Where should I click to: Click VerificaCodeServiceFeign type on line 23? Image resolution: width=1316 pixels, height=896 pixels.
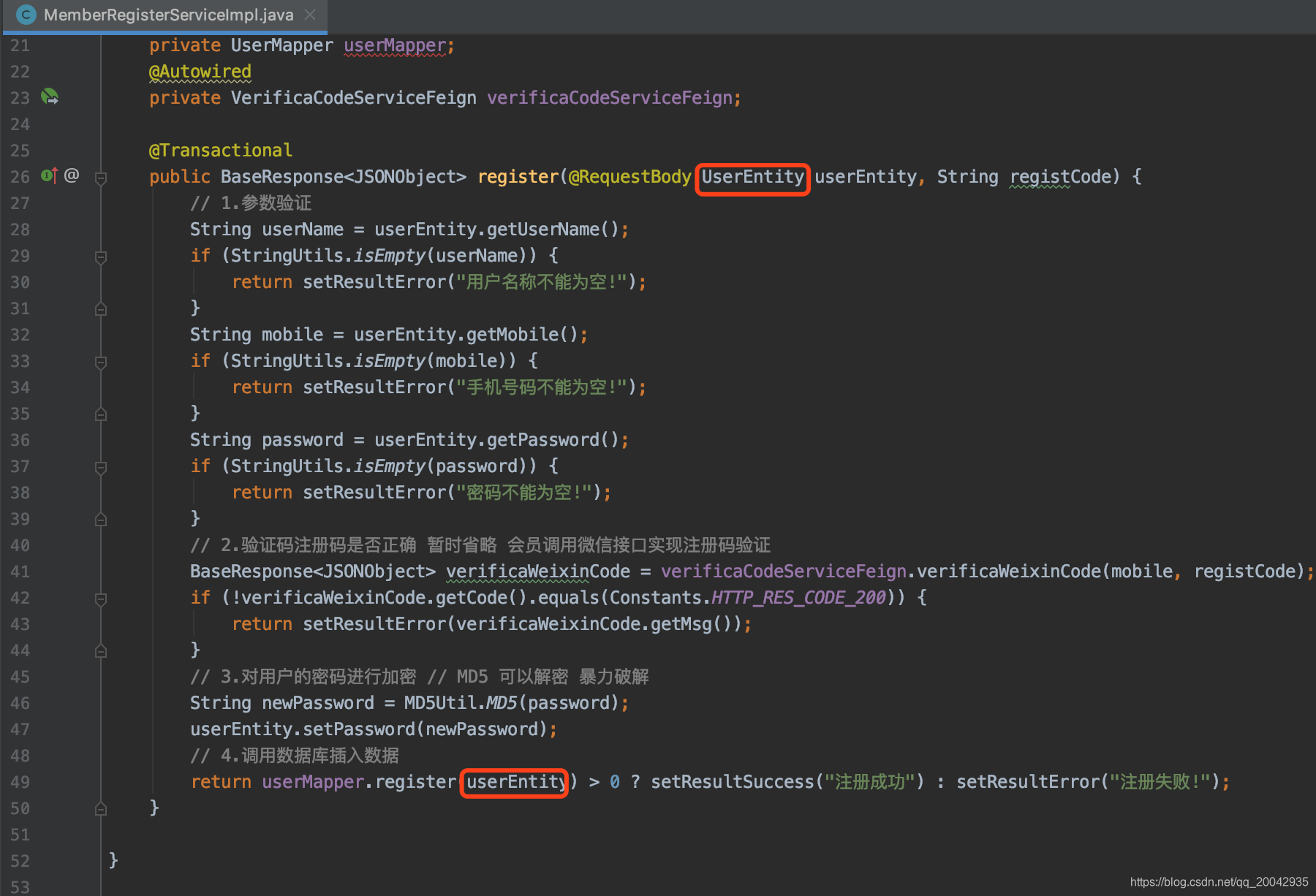click(354, 98)
